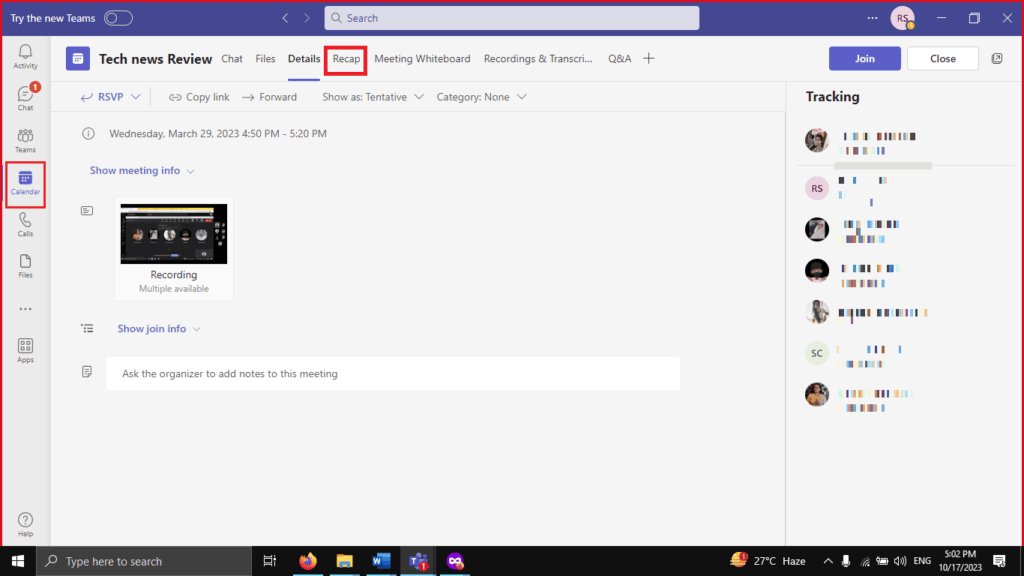Open volume control in system tray
The width and height of the screenshot is (1024, 576).
900,561
